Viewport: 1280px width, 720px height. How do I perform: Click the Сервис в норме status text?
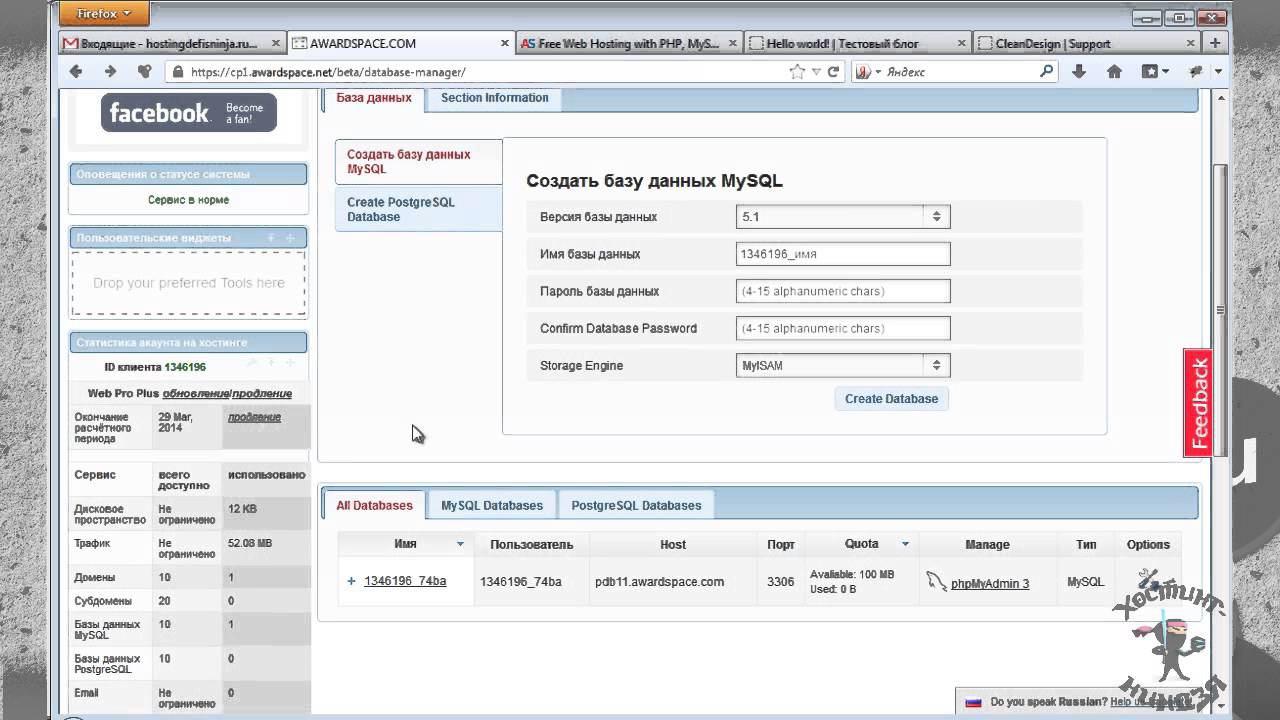tap(188, 200)
